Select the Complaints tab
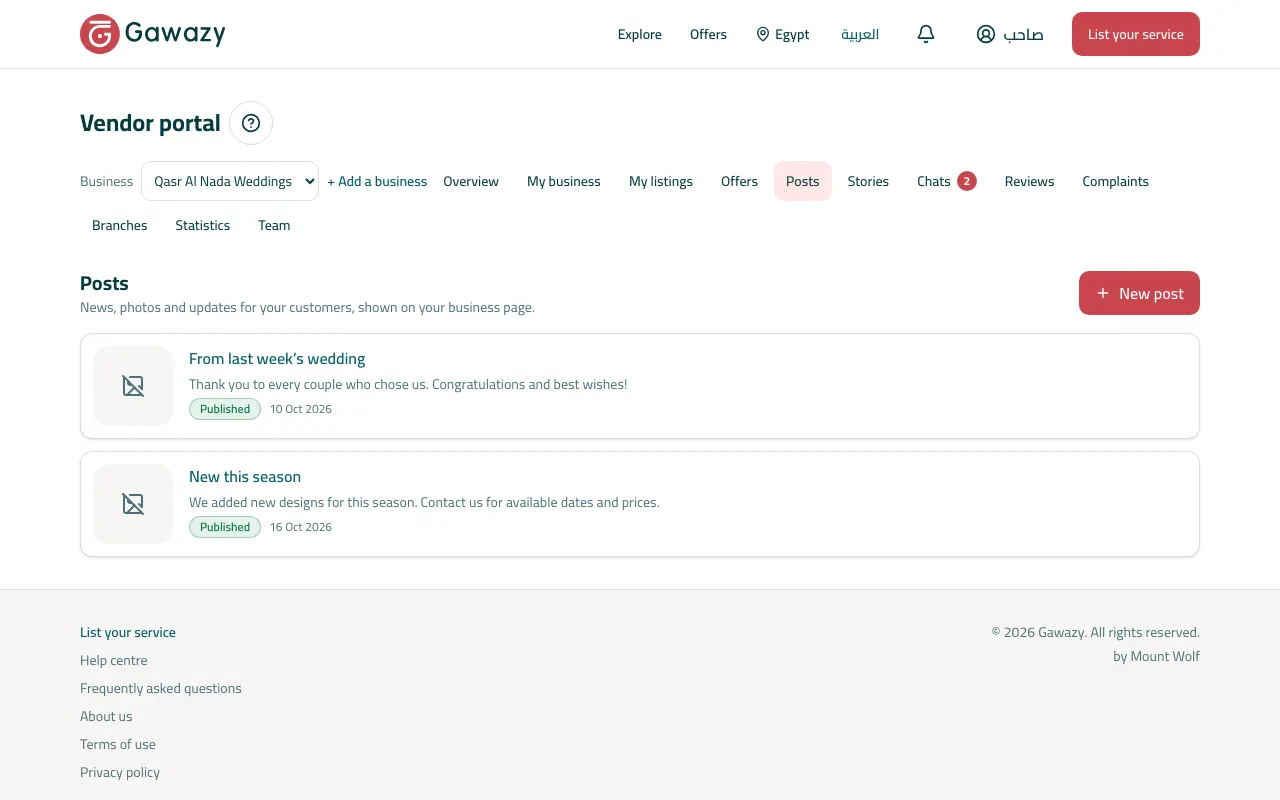 [x=1115, y=181]
